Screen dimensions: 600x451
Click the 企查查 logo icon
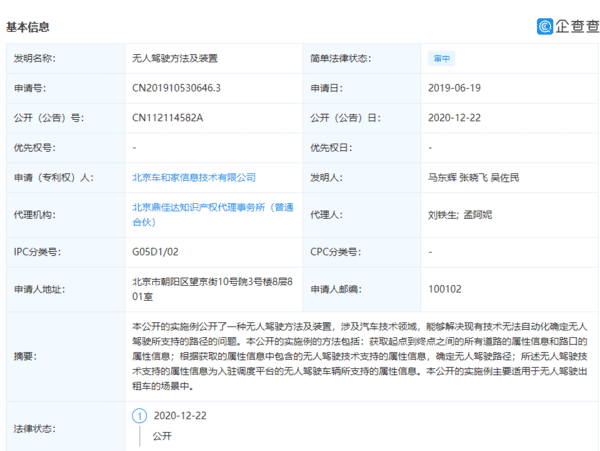point(545,26)
